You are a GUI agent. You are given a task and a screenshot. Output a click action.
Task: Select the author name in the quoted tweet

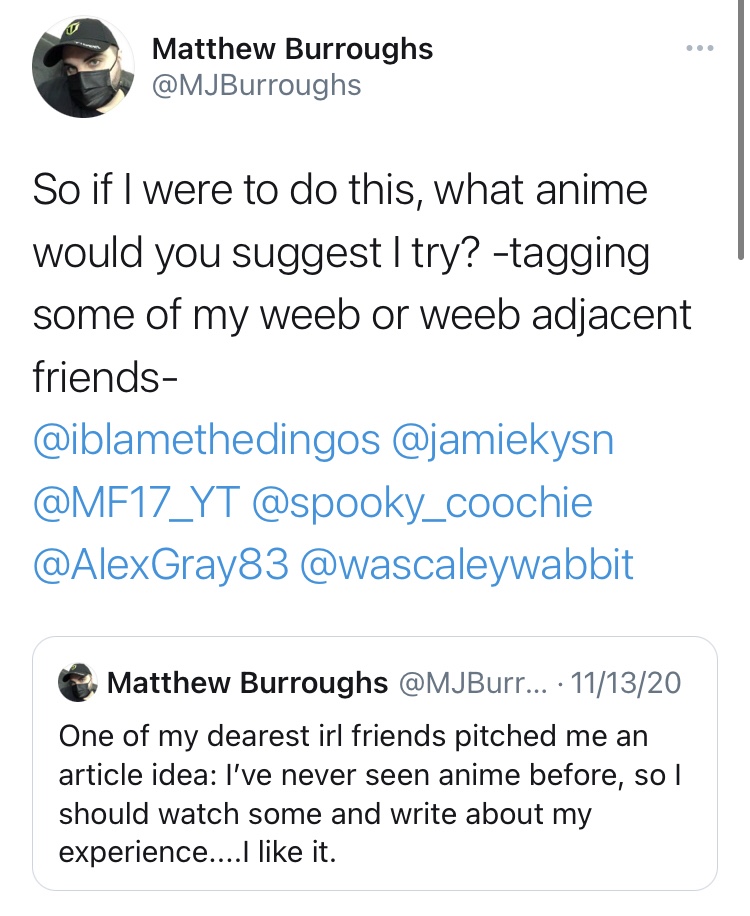[246, 683]
